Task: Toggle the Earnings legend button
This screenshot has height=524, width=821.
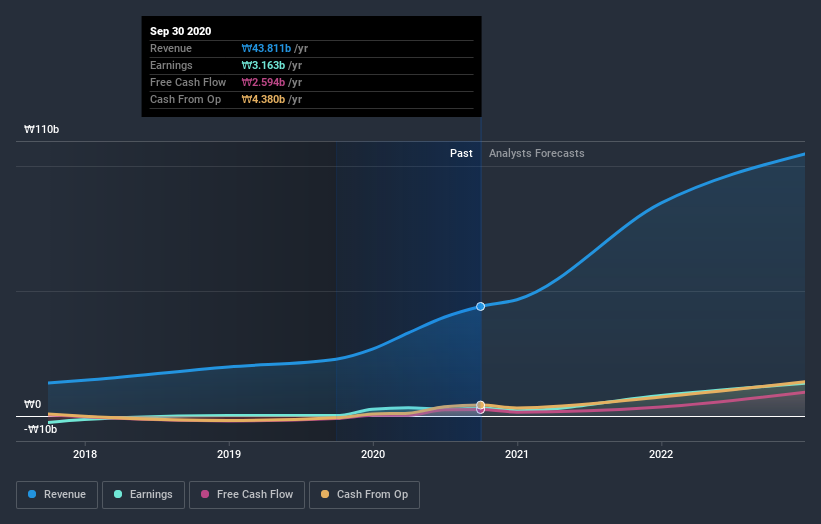Action: pyautogui.click(x=143, y=495)
